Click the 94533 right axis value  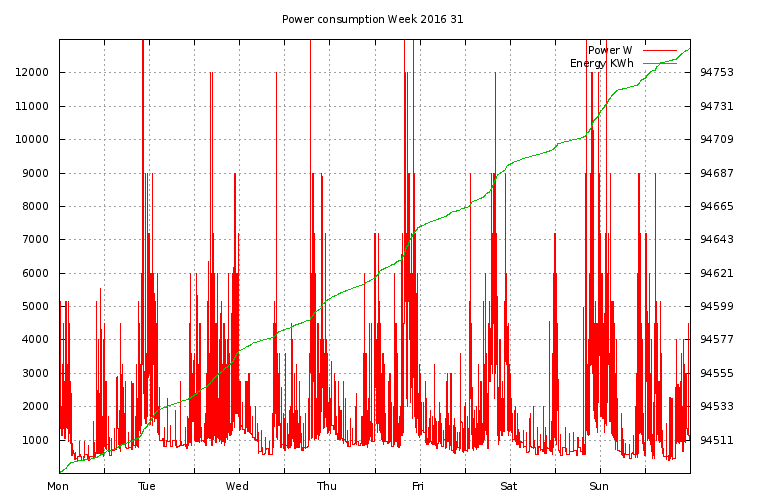click(717, 406)
